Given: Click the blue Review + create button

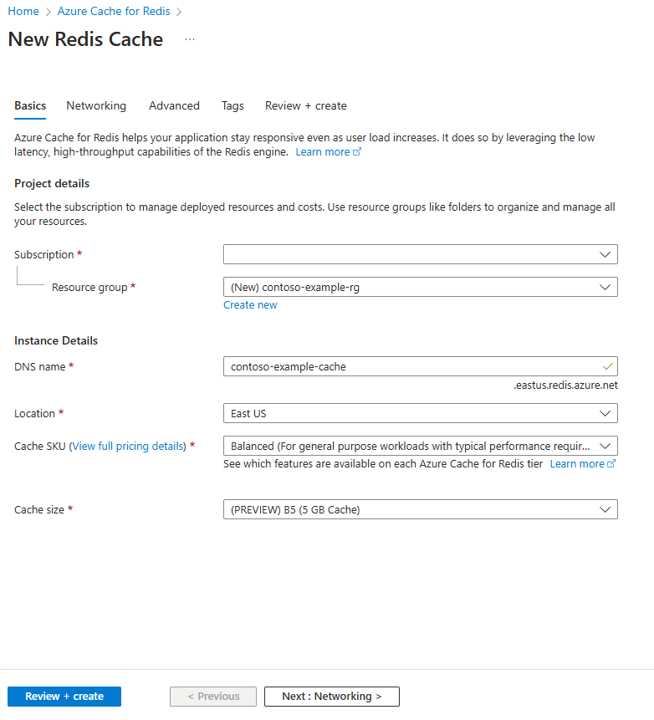Looking at the screenshot, I should [x=64, y=696].
